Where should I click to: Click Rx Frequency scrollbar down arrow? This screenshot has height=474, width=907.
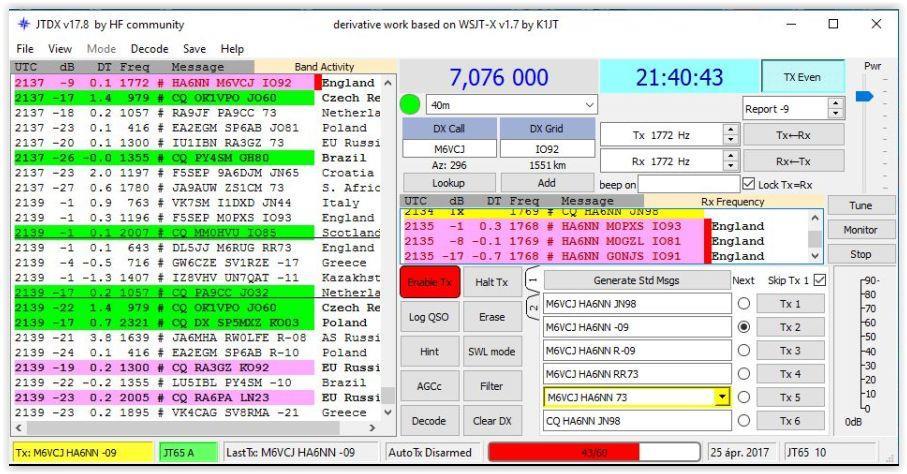[815, 255]
